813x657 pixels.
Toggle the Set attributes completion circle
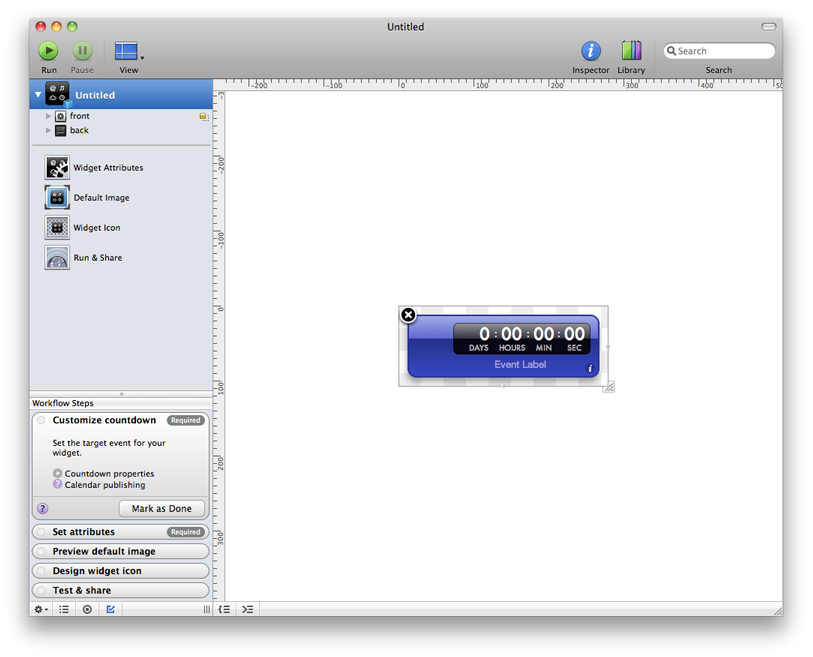40,532
